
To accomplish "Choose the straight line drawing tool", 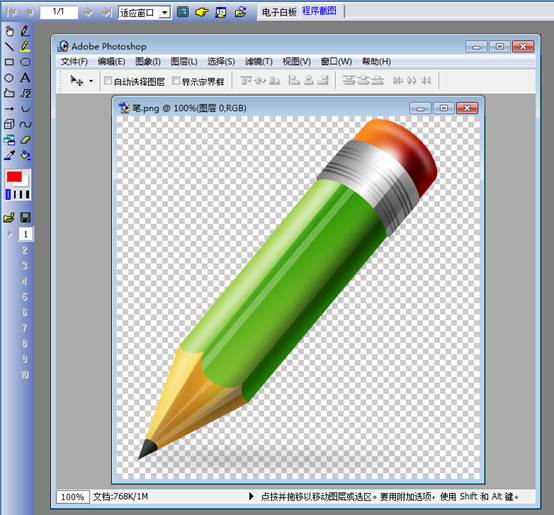I will [9, 47].
